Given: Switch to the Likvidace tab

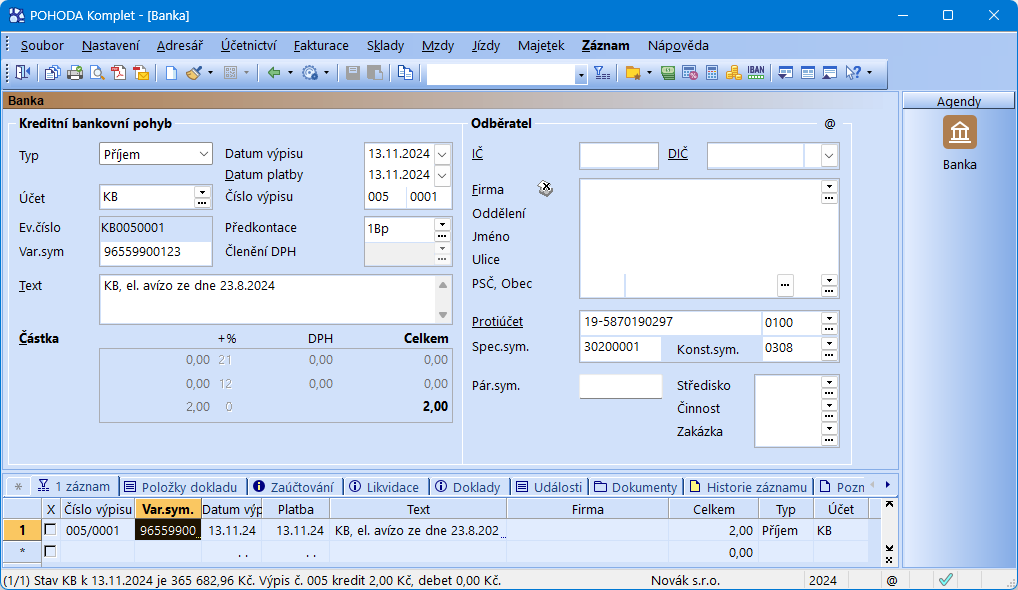Looking at the screenshot, I should tap(384, 487).
